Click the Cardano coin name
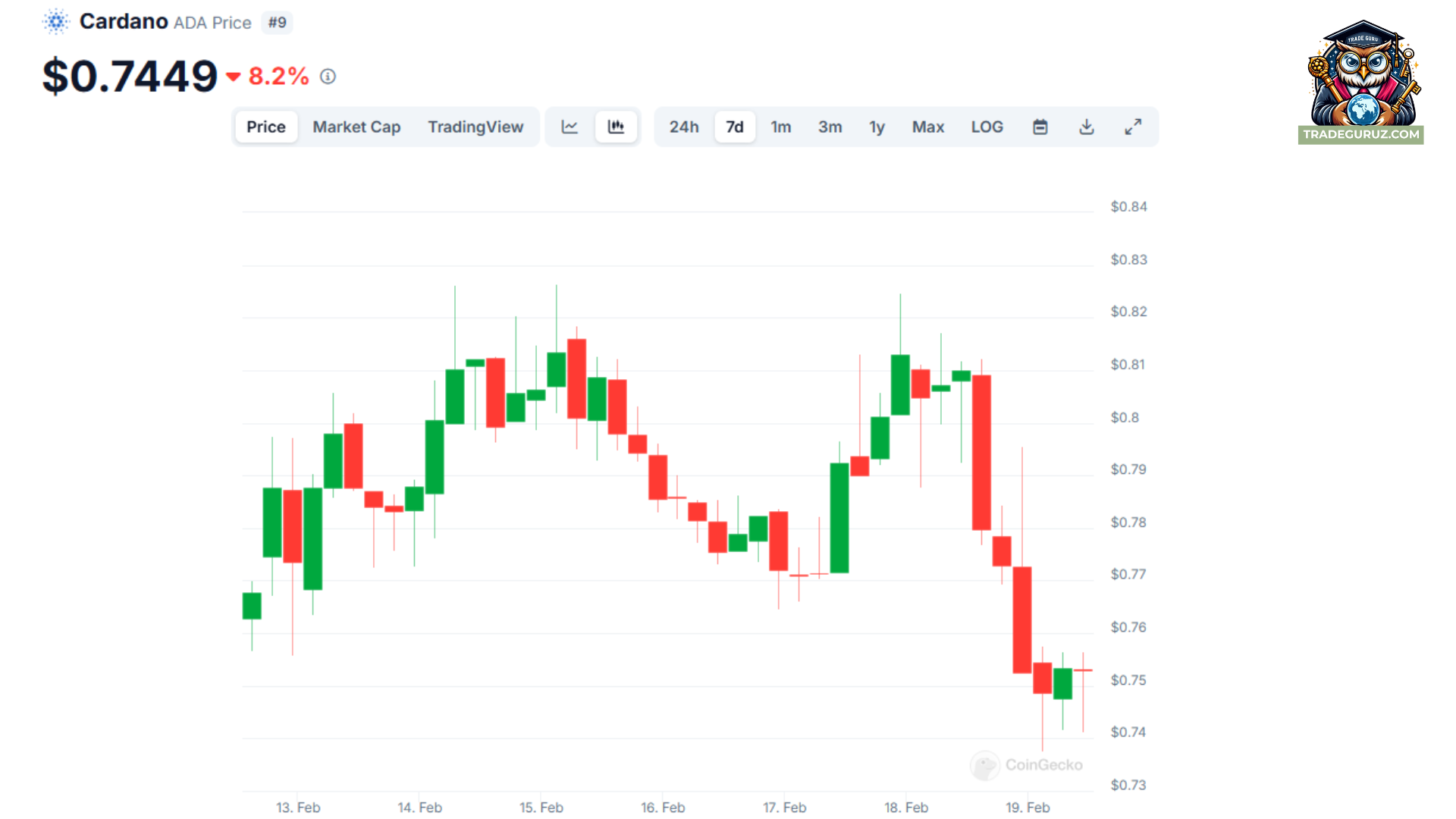 click(x=124, y=21)
